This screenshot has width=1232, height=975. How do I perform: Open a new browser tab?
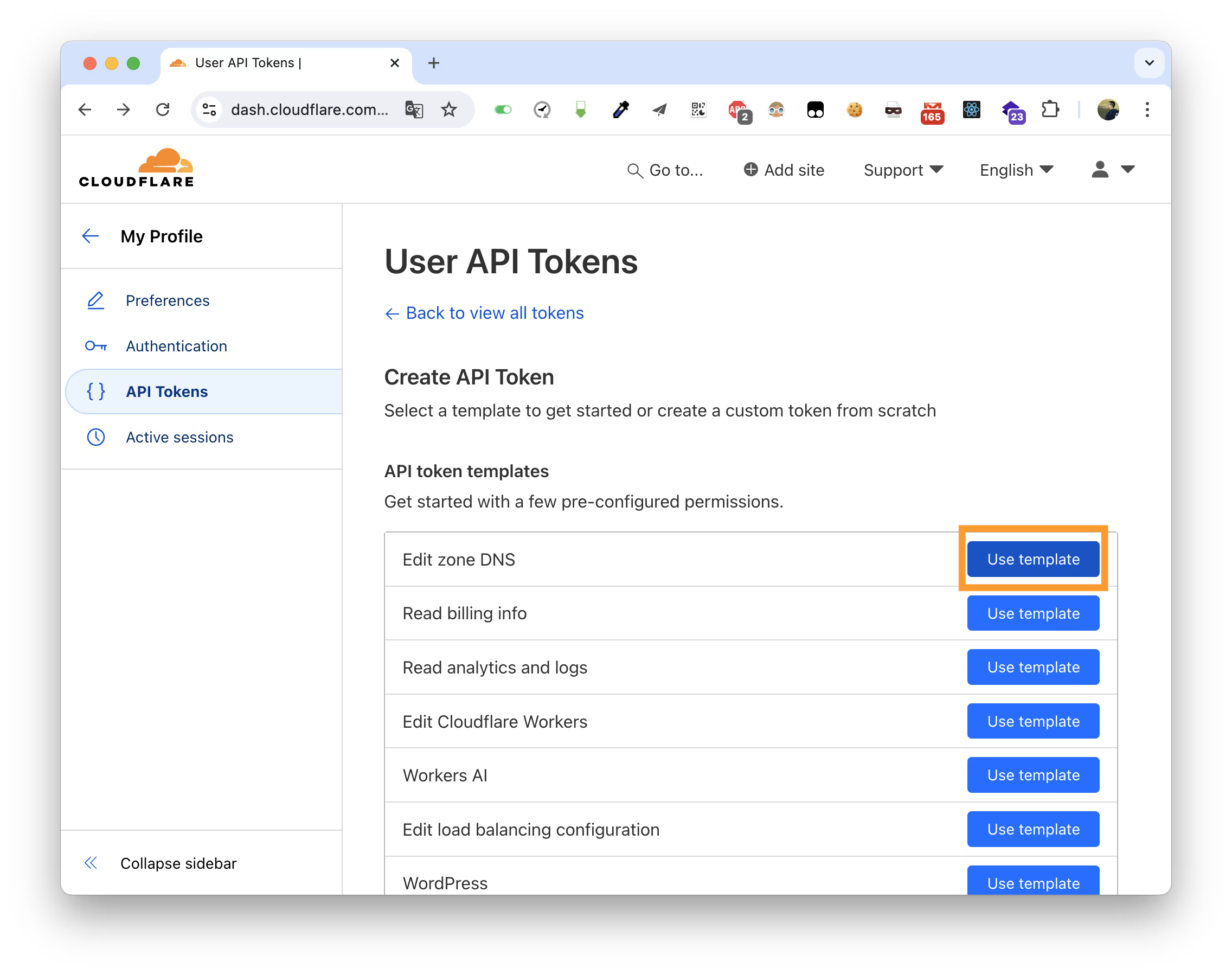point(434,63)
